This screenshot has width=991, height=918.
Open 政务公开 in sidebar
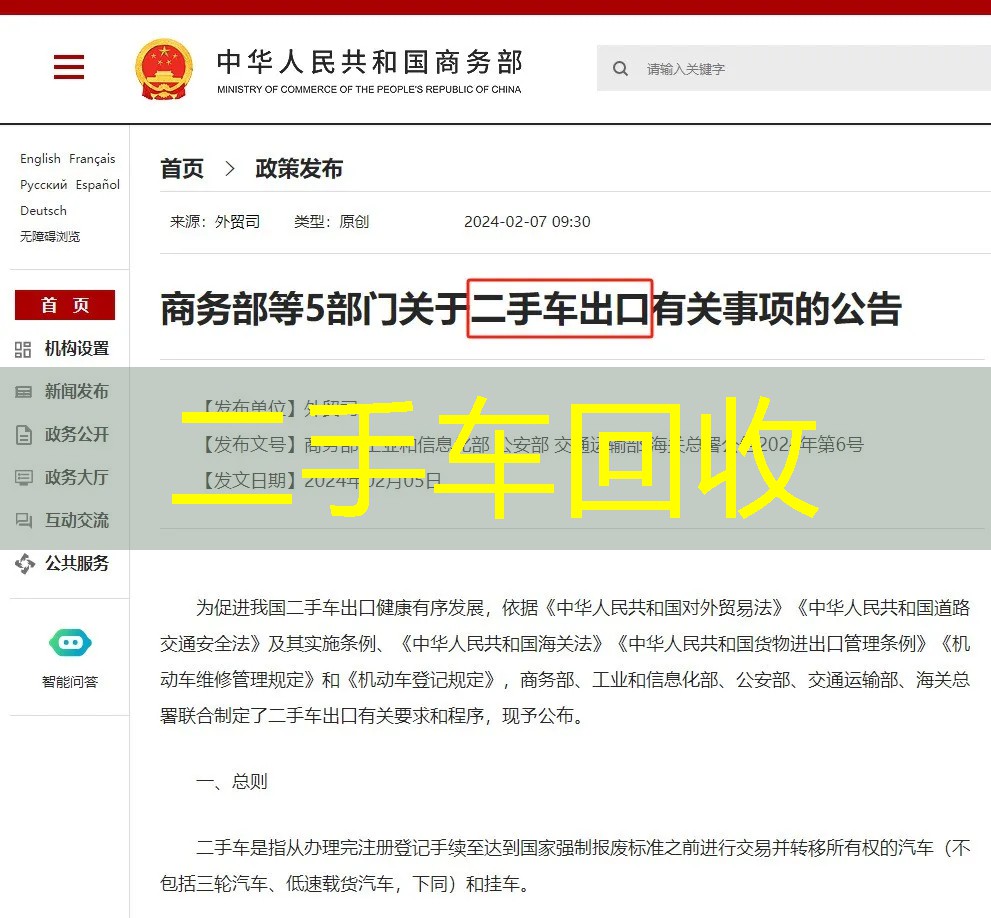(x=76, y=434)
